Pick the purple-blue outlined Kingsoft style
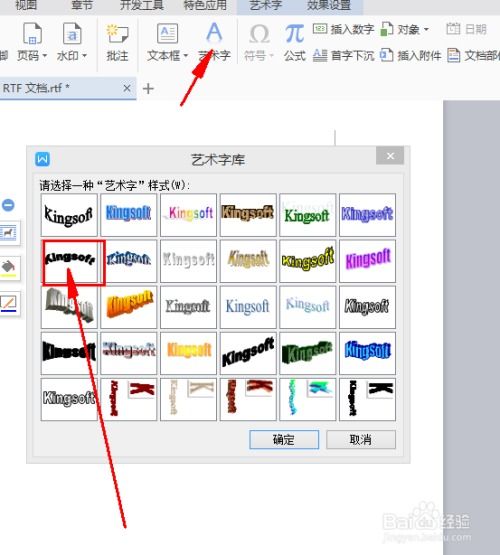This screenshot has width=500, height=555. [x=367, y=215]
